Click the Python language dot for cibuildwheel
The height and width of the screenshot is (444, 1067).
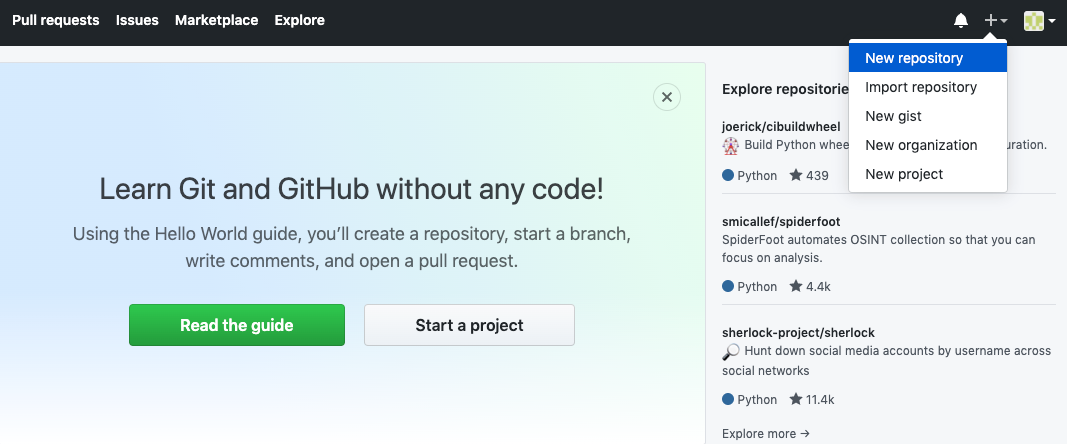point(727,175)
